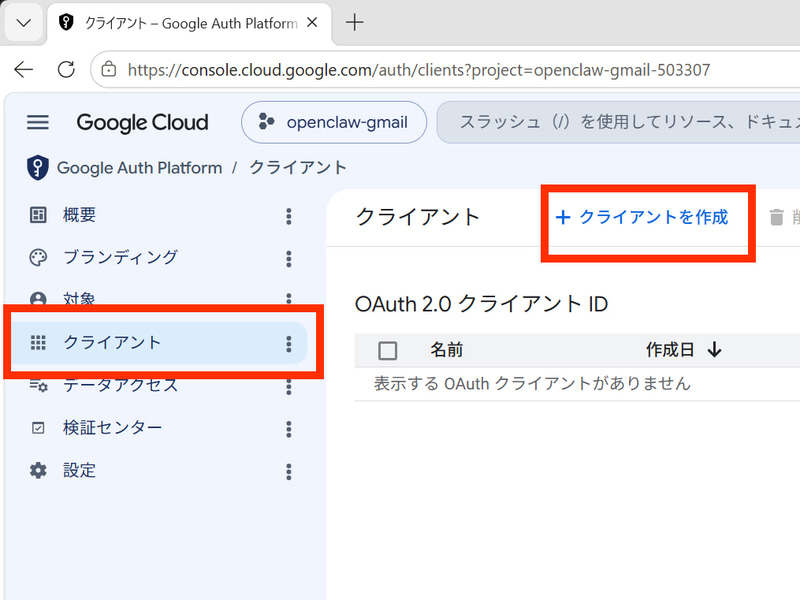Toggle the select-all checkbox in the table header
This screenshot has height=600, width=800.
click(388, 351)
